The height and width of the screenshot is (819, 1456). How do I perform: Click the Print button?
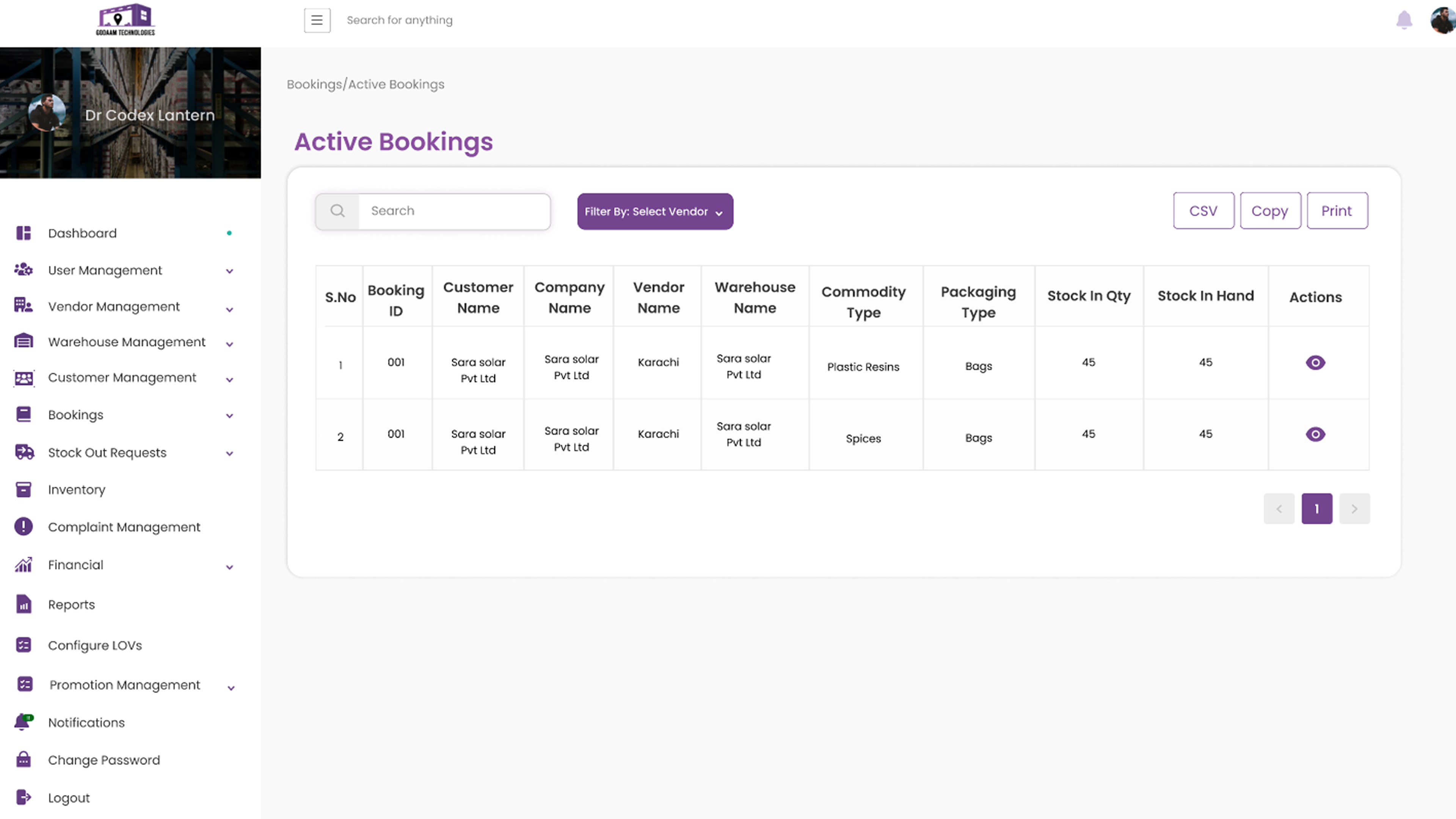point(1337,211)
